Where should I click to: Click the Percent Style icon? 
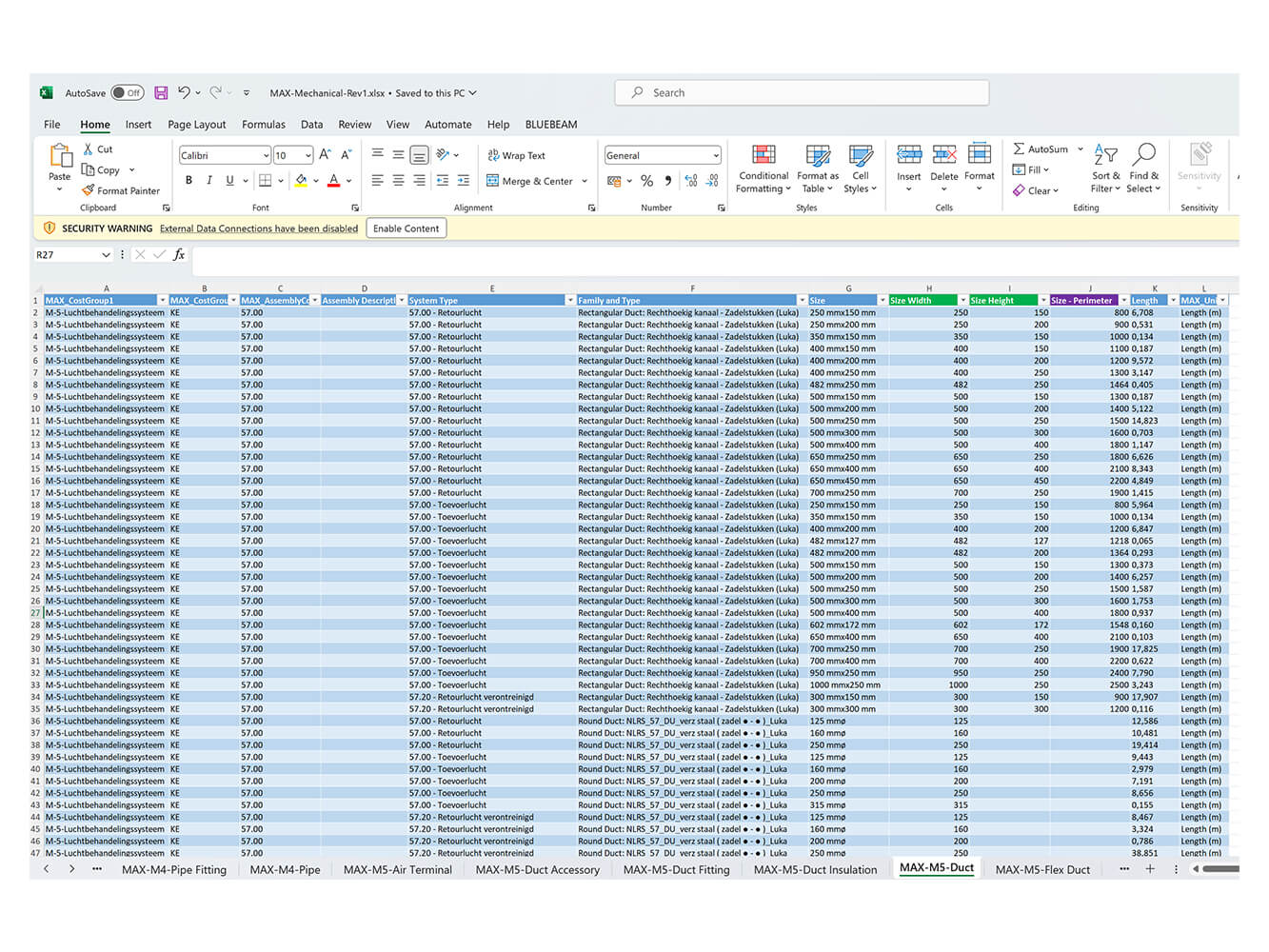(x=646, y=181)
